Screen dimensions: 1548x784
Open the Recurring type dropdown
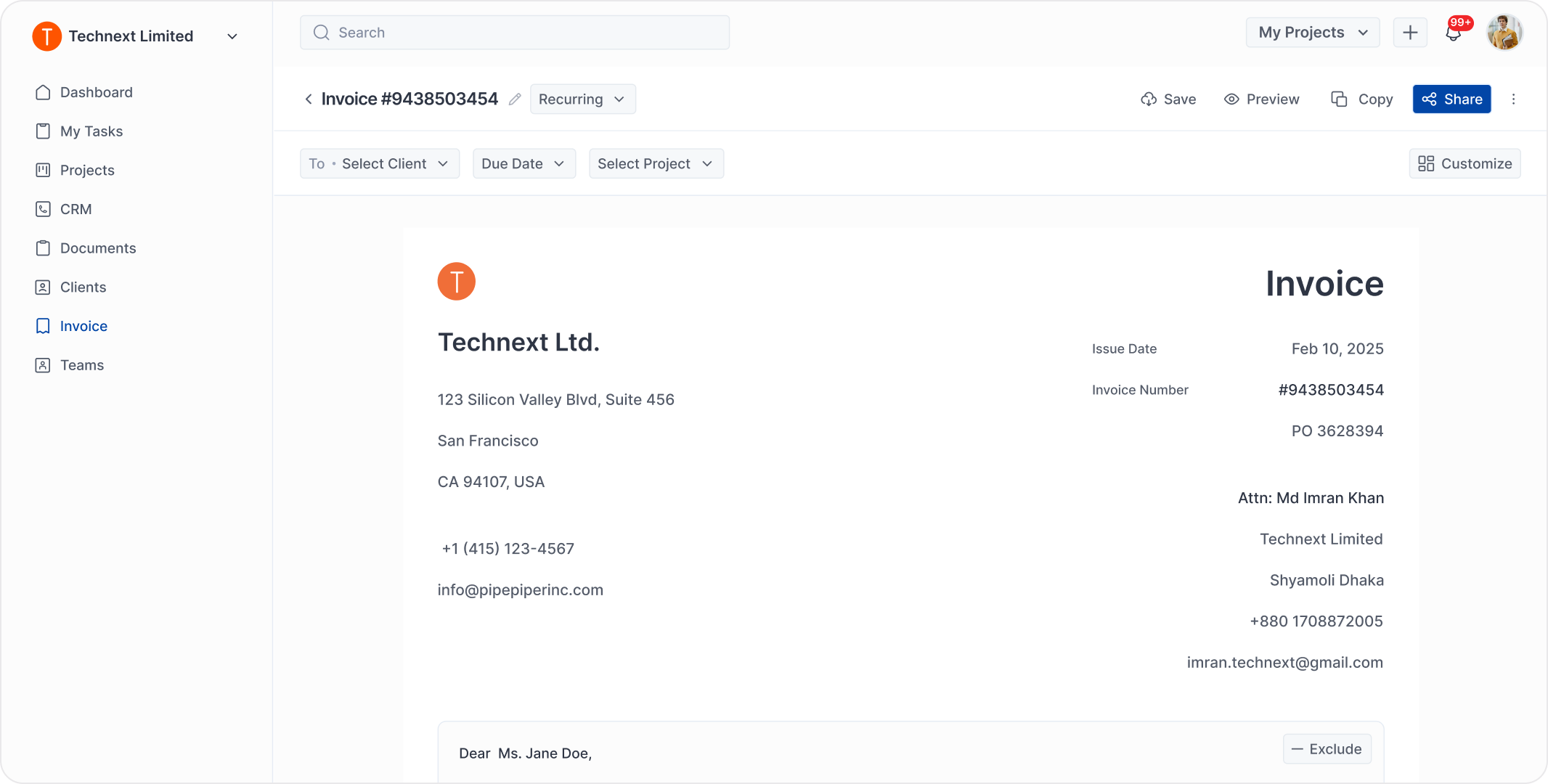coord(582,99)
